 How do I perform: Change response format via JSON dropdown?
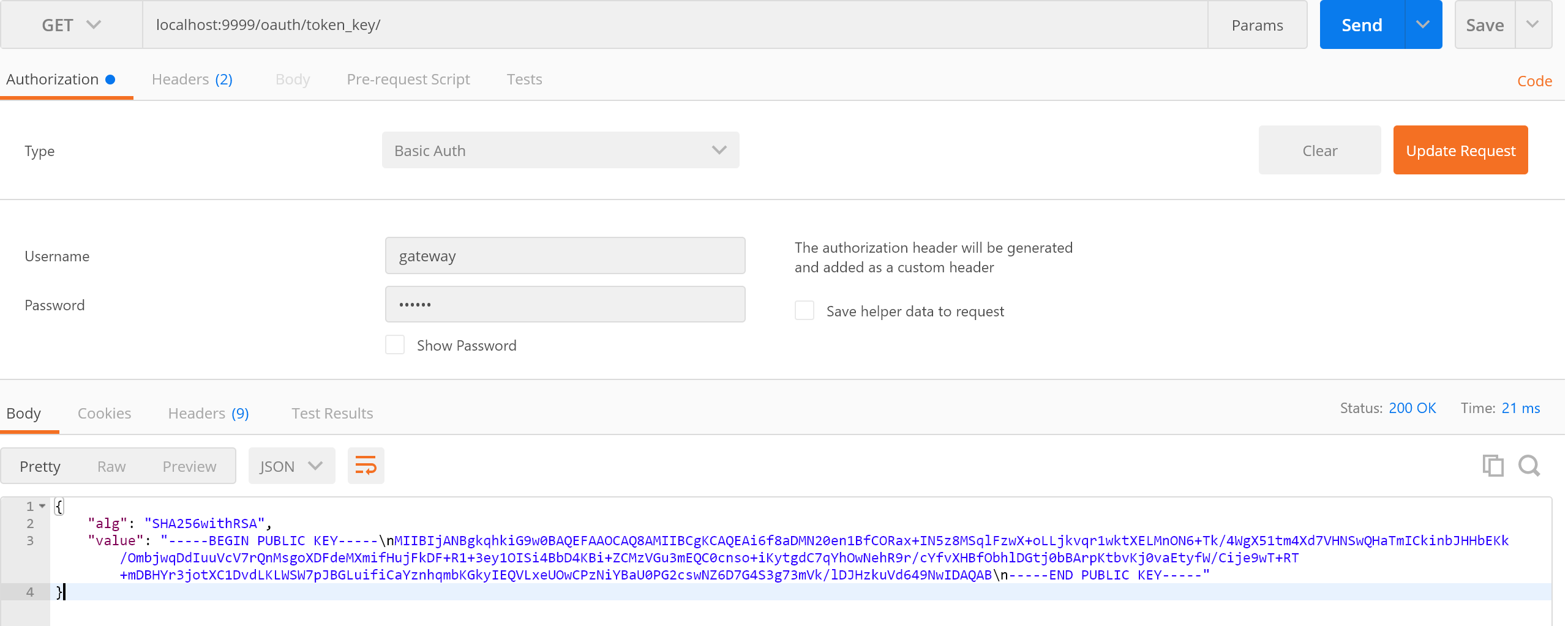point(291,466)
